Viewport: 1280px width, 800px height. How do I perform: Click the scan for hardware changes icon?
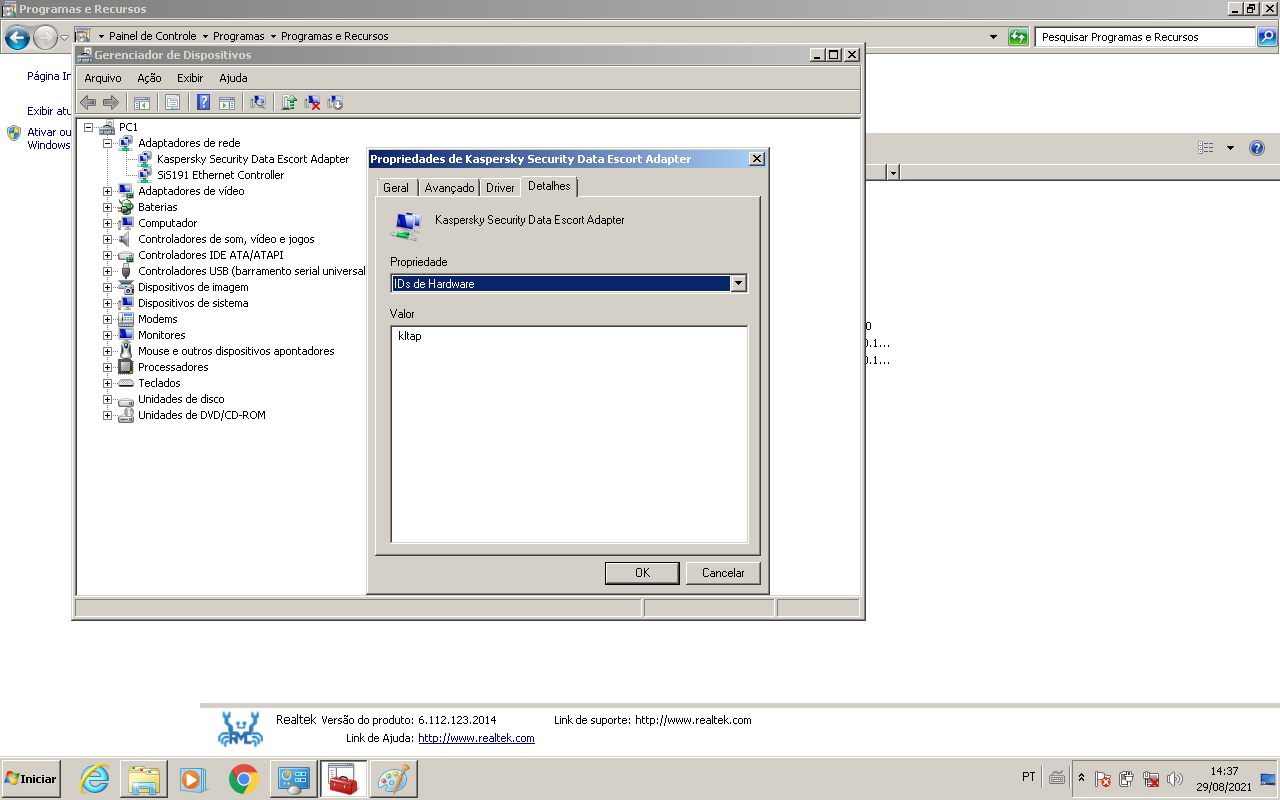pos(258,102)
